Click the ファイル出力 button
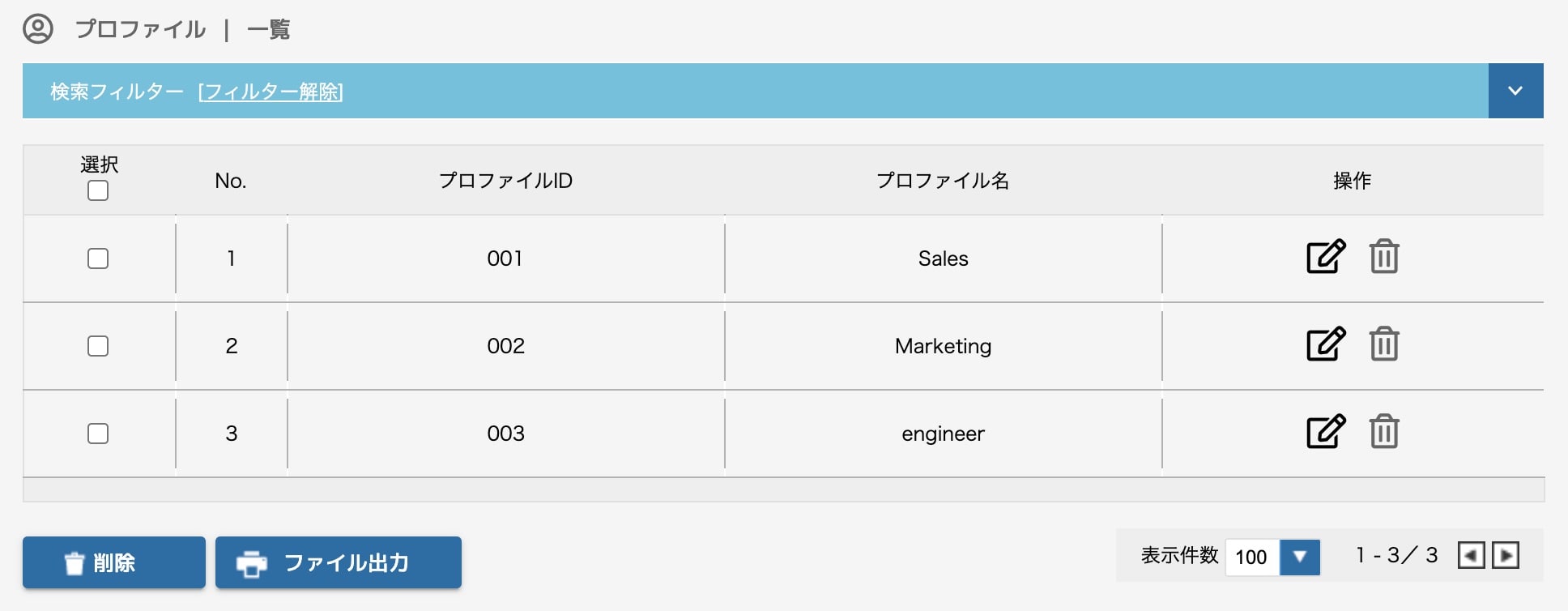 [339, 562]
